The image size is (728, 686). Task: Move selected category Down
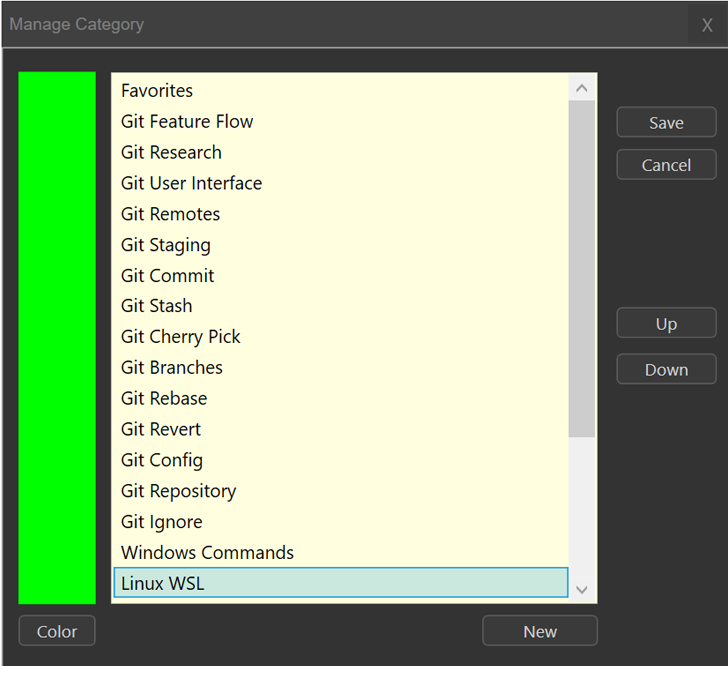point(666,370)
